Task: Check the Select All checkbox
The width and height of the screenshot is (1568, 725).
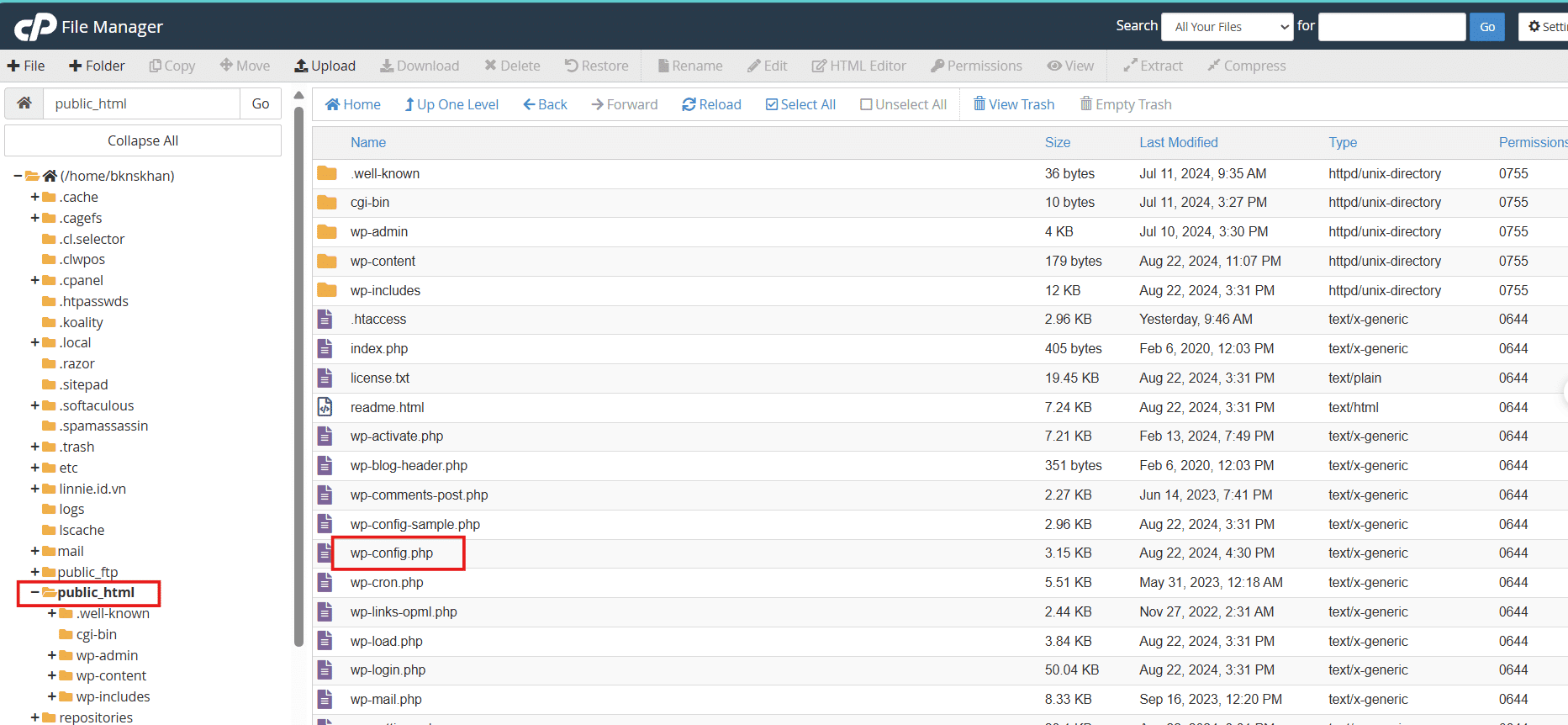Action: (x=771, y=104)
